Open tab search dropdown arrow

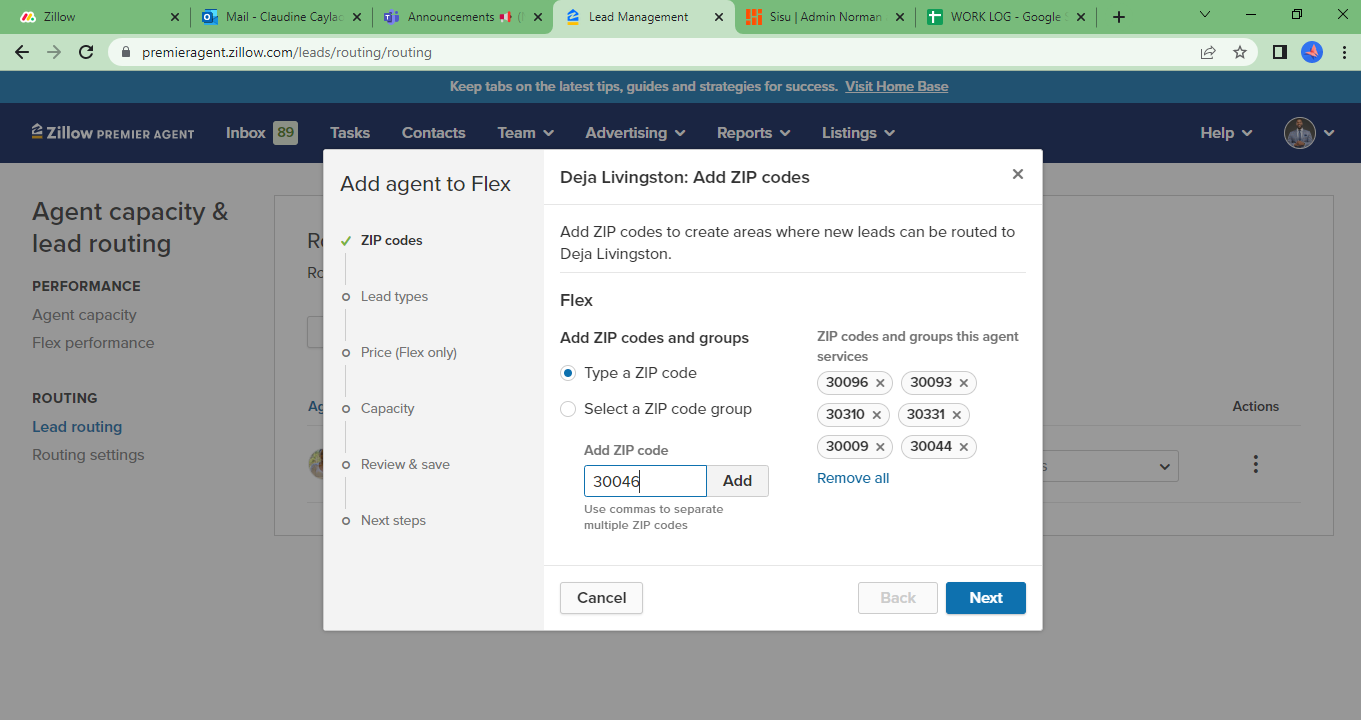pyautogui.click(x=1204, y=15)
